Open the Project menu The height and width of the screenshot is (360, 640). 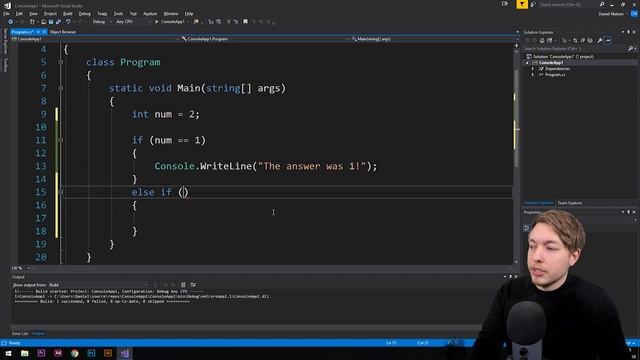(50, 14)
